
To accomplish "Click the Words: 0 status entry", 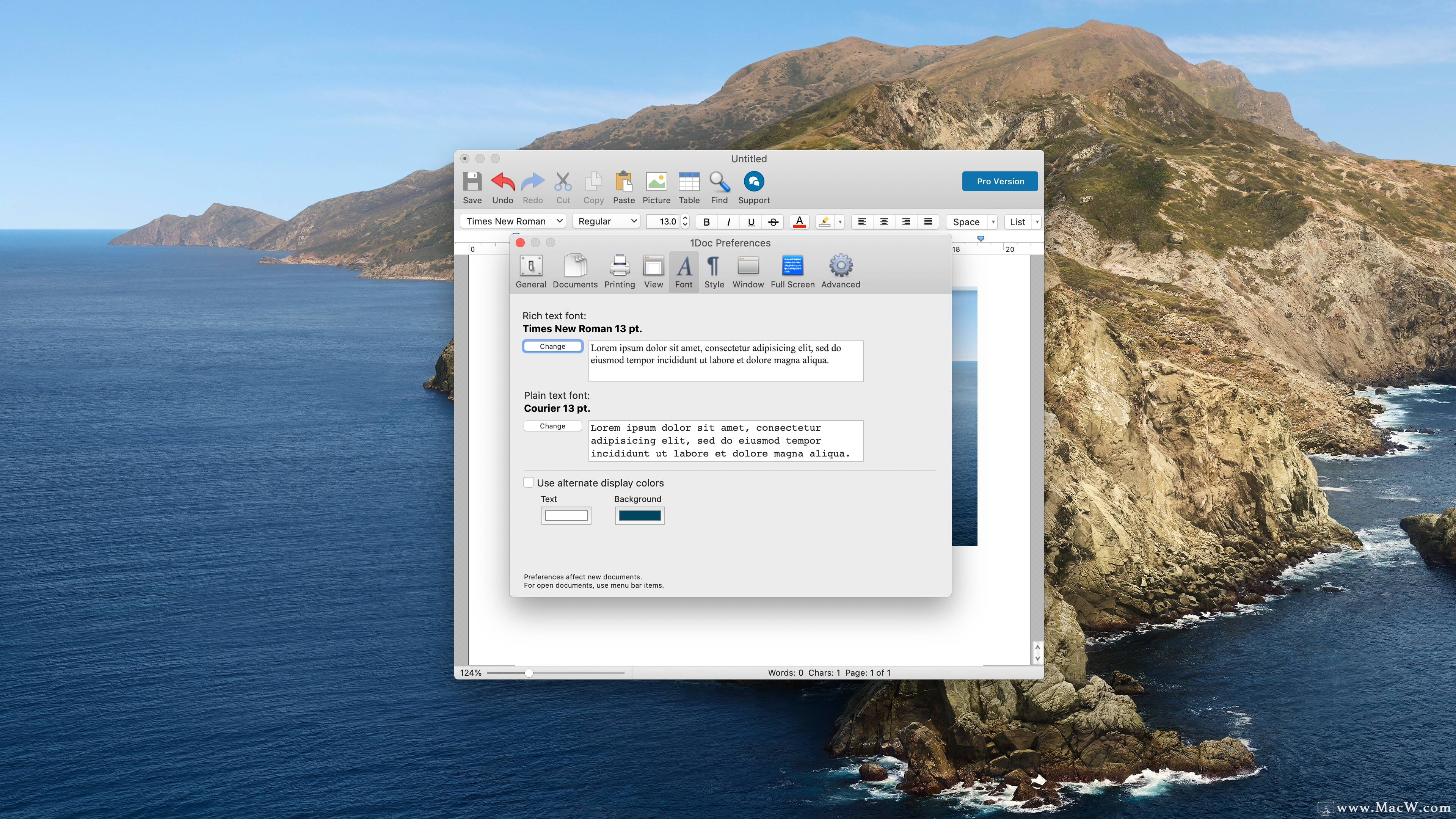I will click(785, 673).
